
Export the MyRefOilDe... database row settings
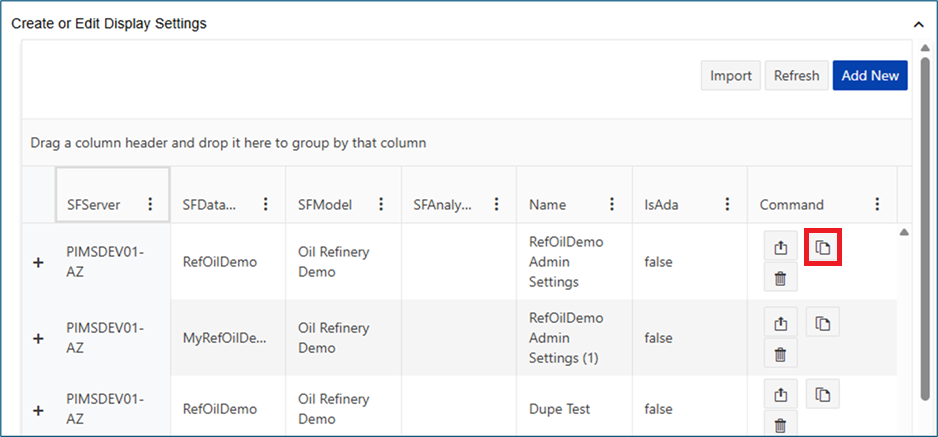780,323
